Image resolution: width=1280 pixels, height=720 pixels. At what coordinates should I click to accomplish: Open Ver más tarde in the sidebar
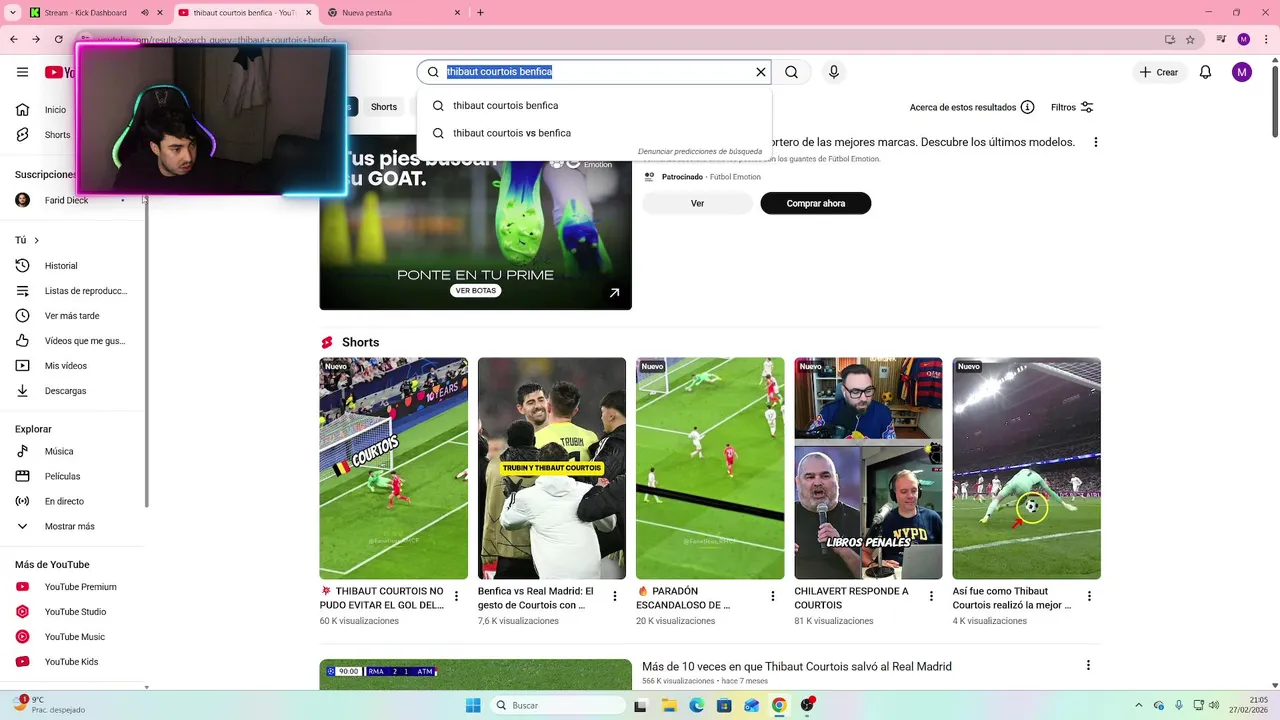(x=72, y=316)
